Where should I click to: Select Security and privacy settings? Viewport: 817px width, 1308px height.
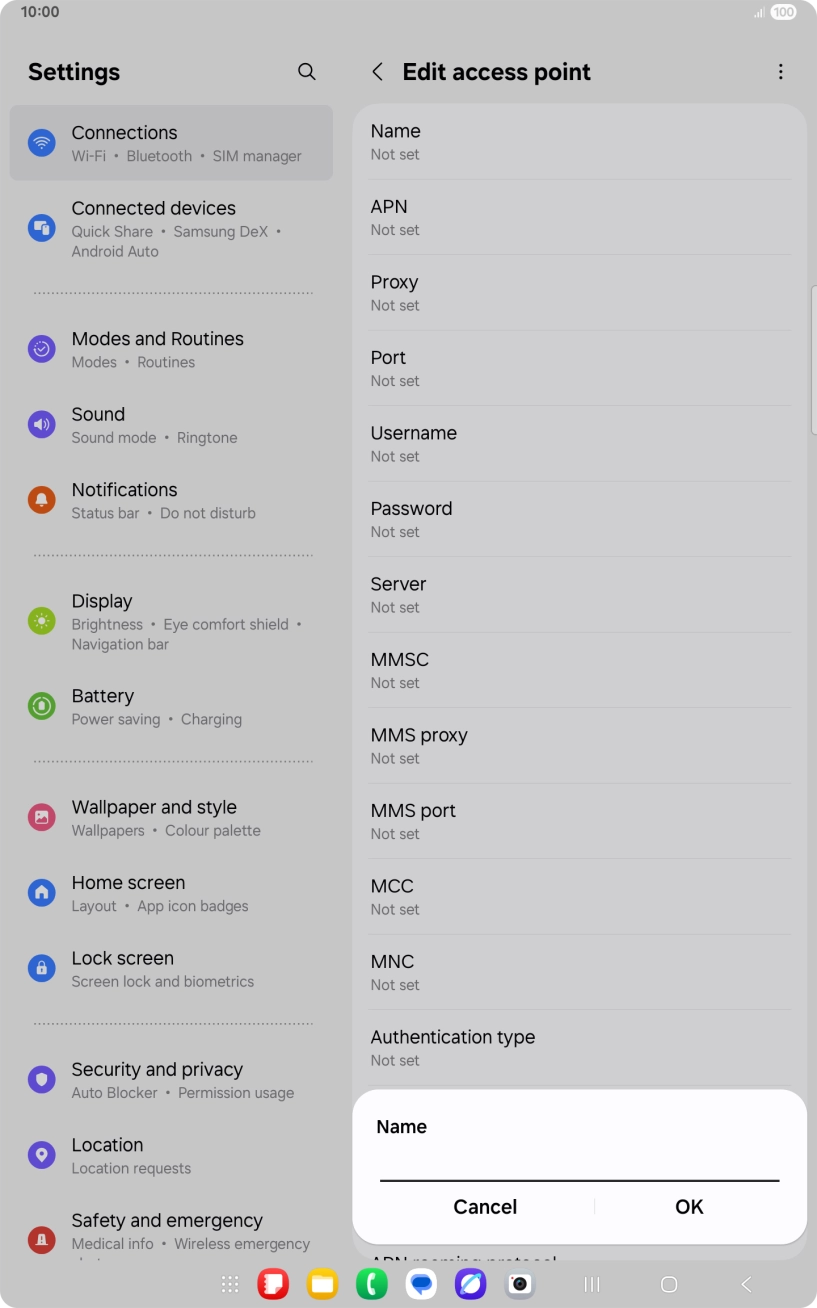point(171,1079)
